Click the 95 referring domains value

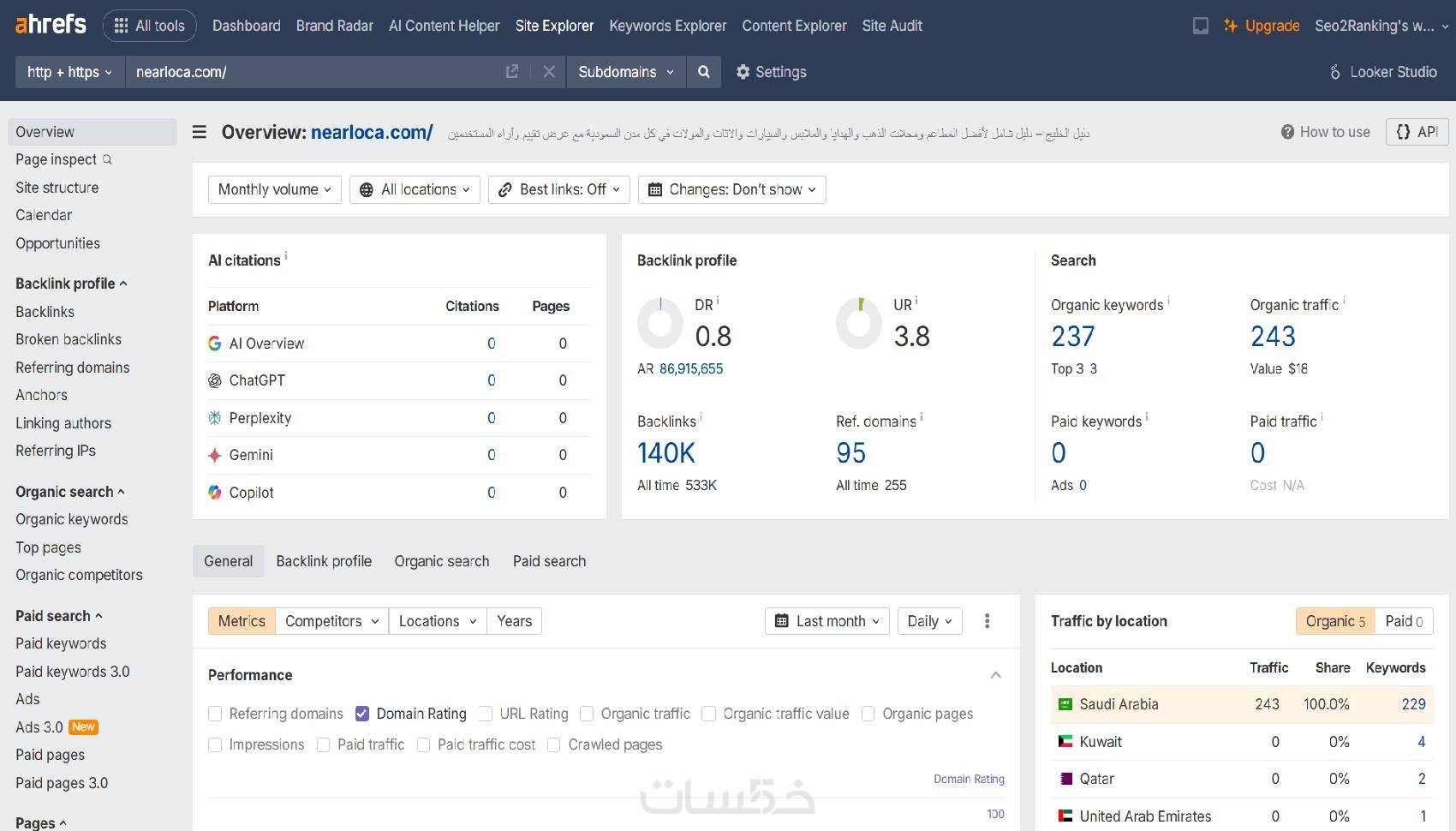(x=851, y=452)
